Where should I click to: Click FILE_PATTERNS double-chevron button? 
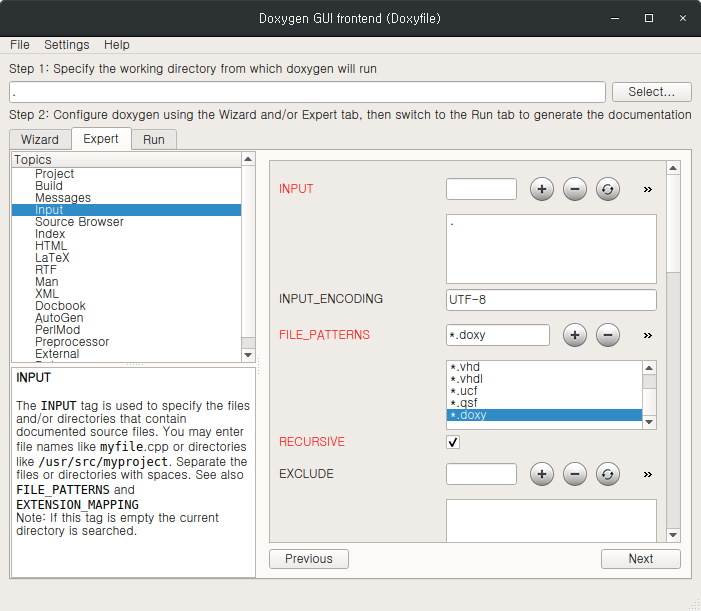click(647, 335)
